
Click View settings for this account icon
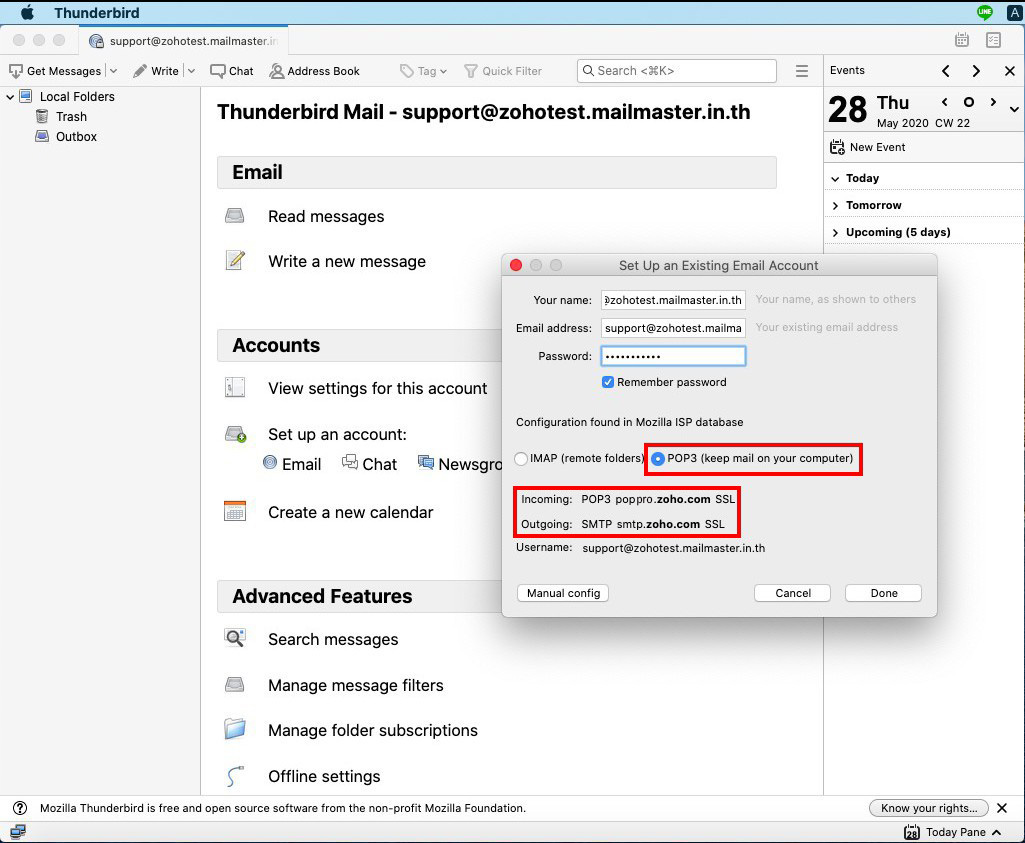[235, 387]
